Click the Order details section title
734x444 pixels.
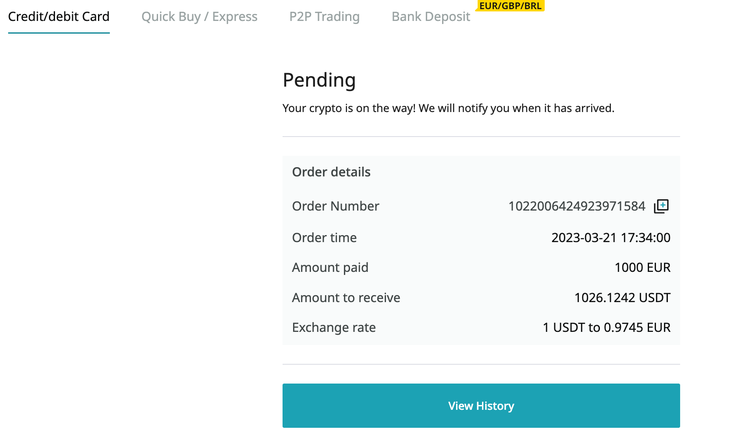point(331,172)
